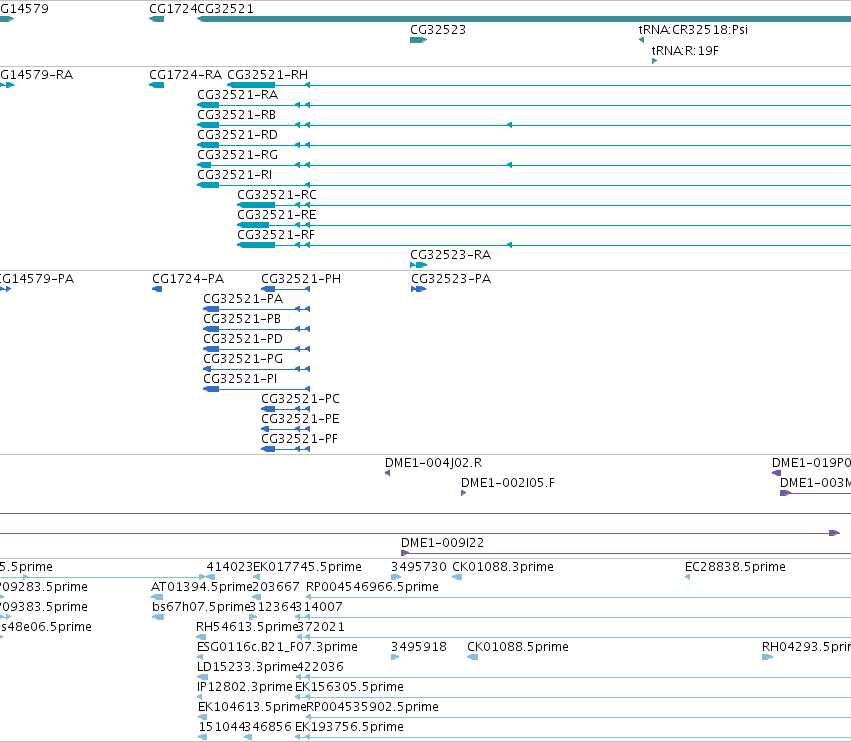The height and width of the screenshot is (742, 851).
Task: Click the CG14579-PA protein label
Action: point(37,278)
